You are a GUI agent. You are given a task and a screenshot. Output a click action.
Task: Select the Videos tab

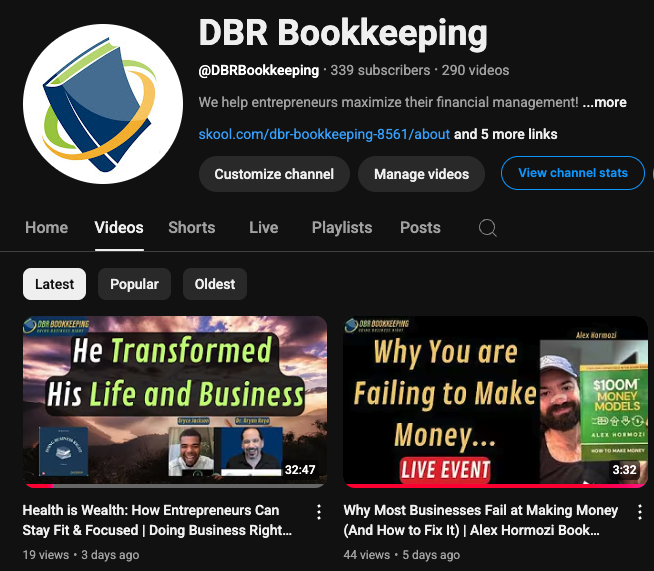(x=119, y=228)
